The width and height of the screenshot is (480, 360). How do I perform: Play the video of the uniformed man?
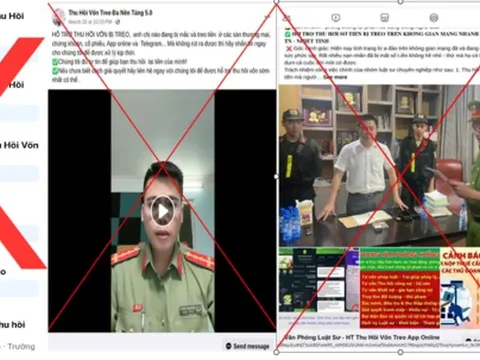(x=163, y=211)
